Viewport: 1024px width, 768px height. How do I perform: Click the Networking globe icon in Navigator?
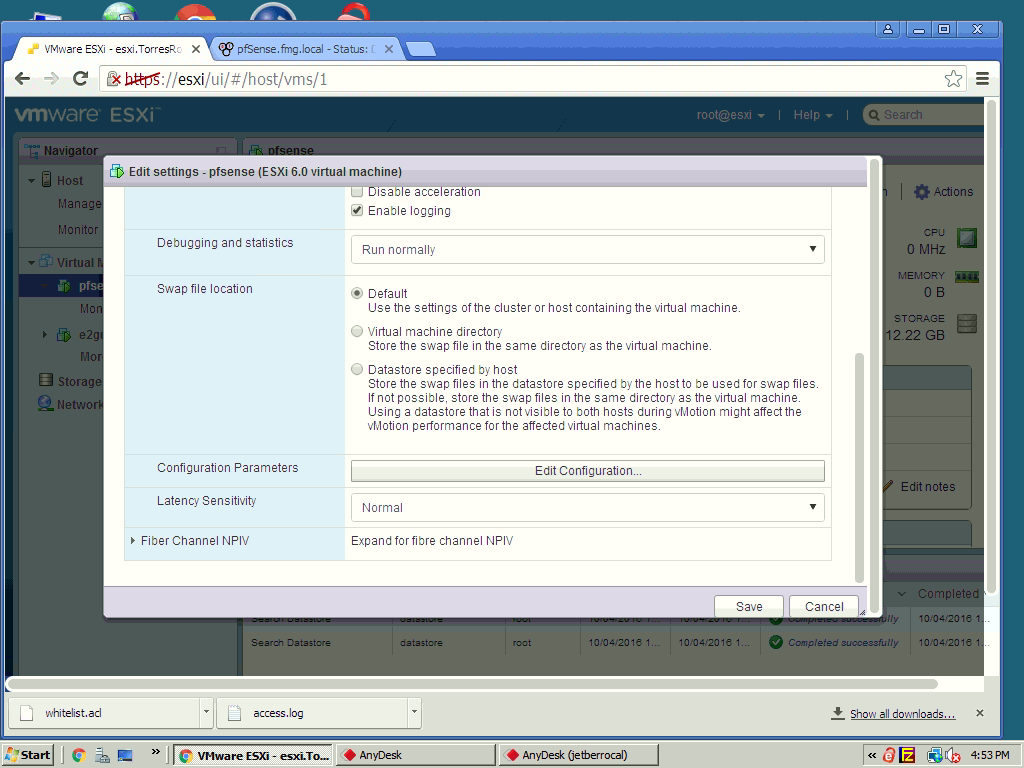tap(46, 404)
